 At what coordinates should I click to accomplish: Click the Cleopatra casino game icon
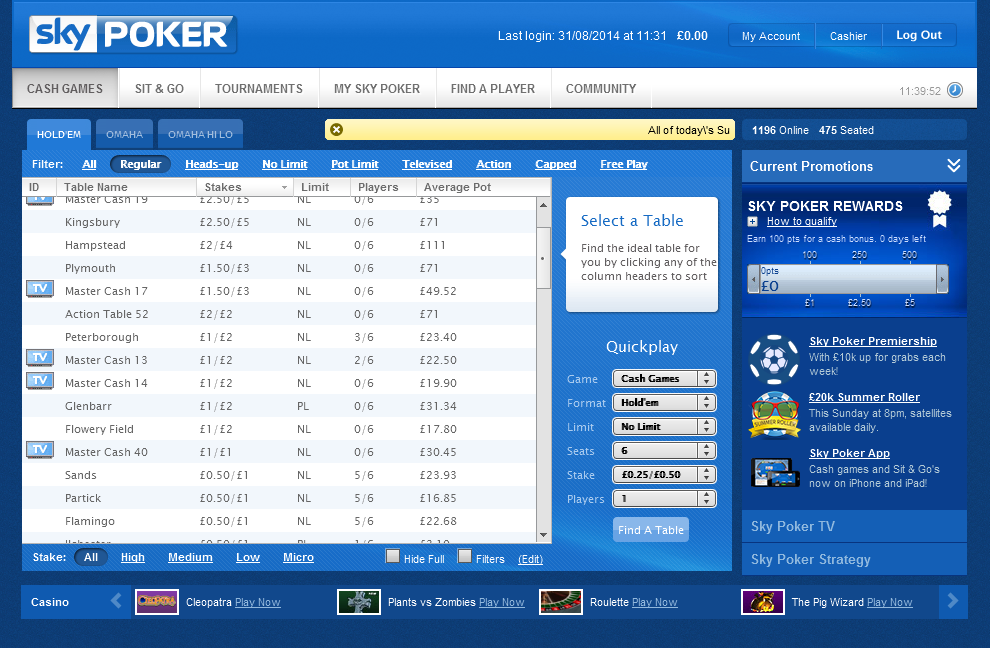coord(157,602)
